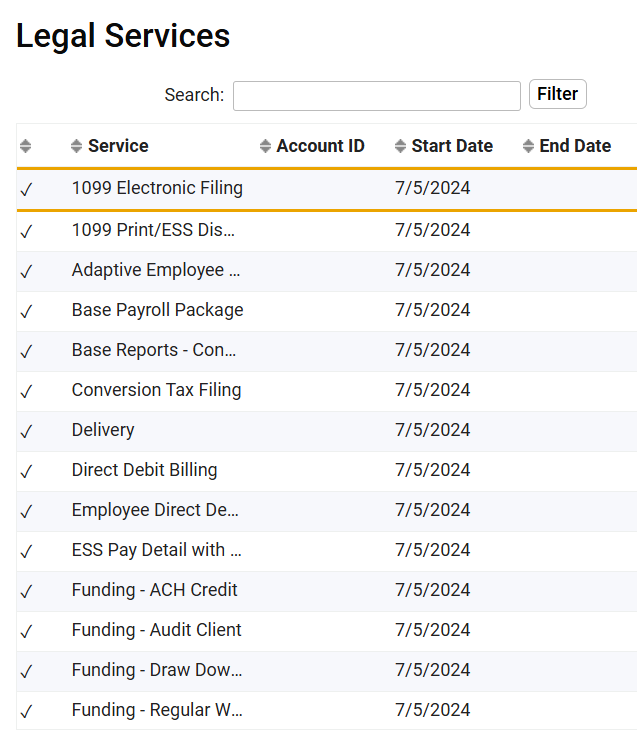Focus the Search text field
The image size is (637, 730).
[376, 96]
